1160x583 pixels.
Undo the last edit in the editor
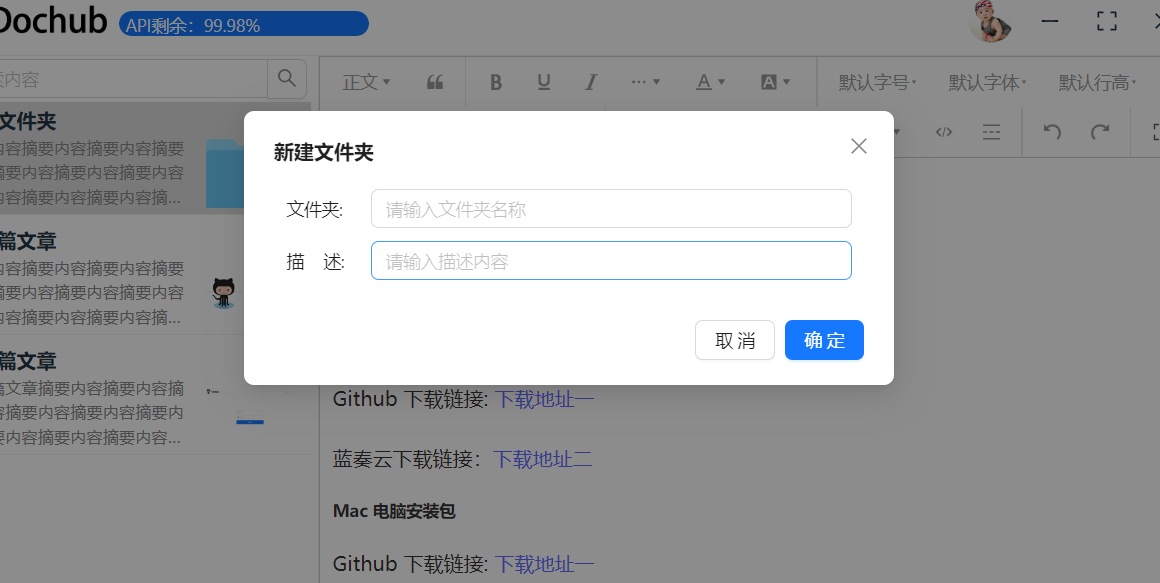(1052, 132)
